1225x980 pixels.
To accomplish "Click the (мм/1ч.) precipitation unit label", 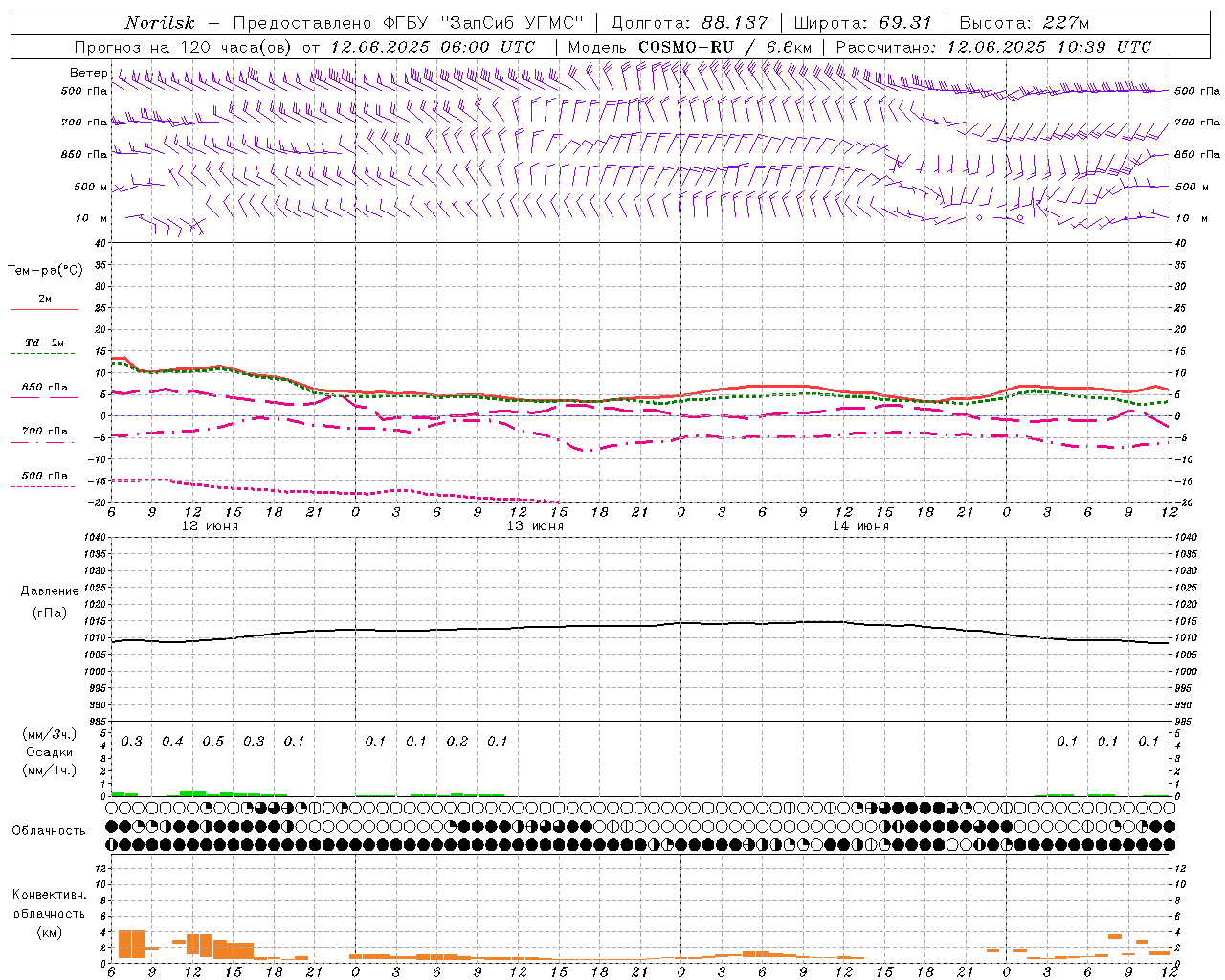I will 49,770.
